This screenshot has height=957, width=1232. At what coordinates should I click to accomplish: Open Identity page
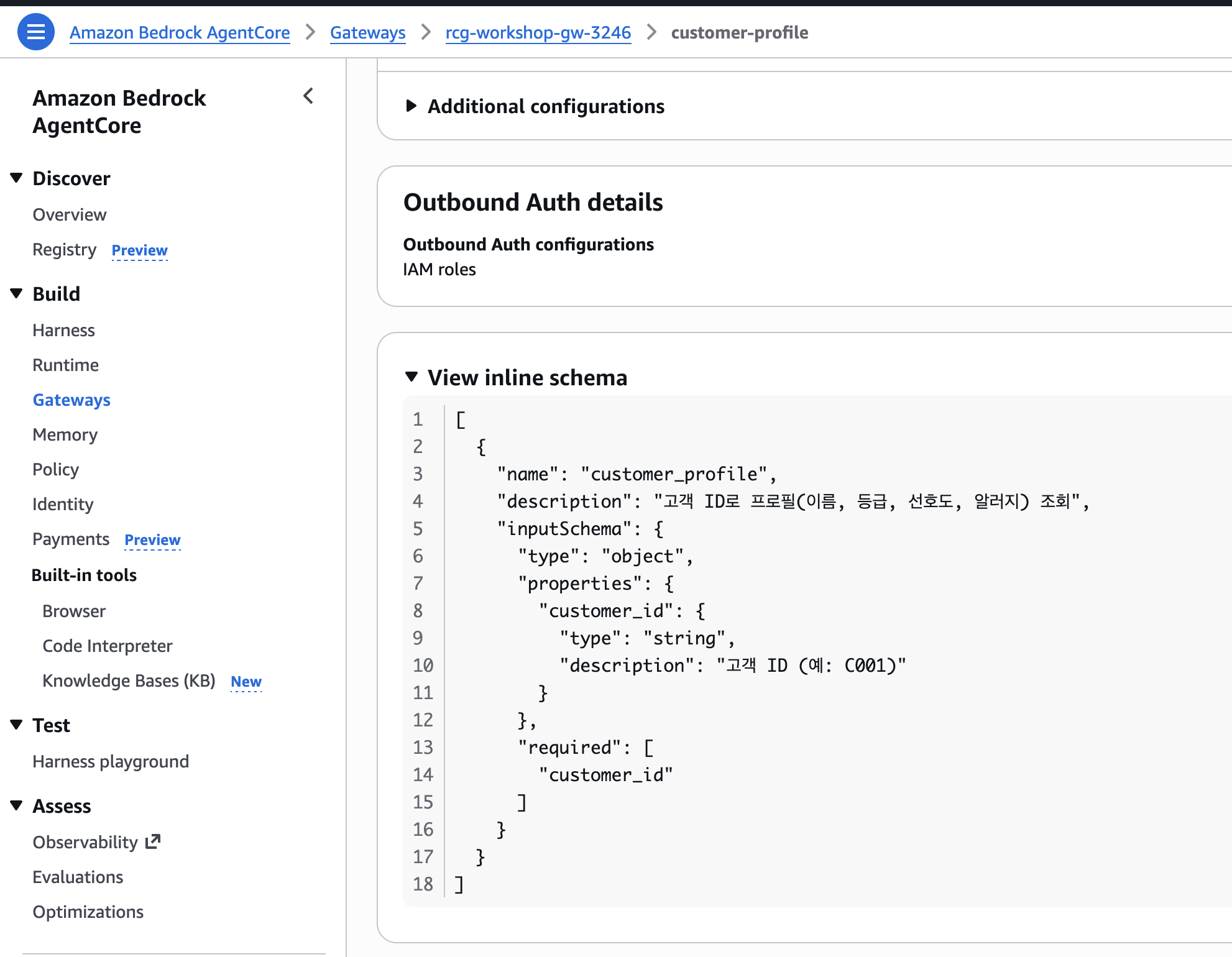pos(63,504)
